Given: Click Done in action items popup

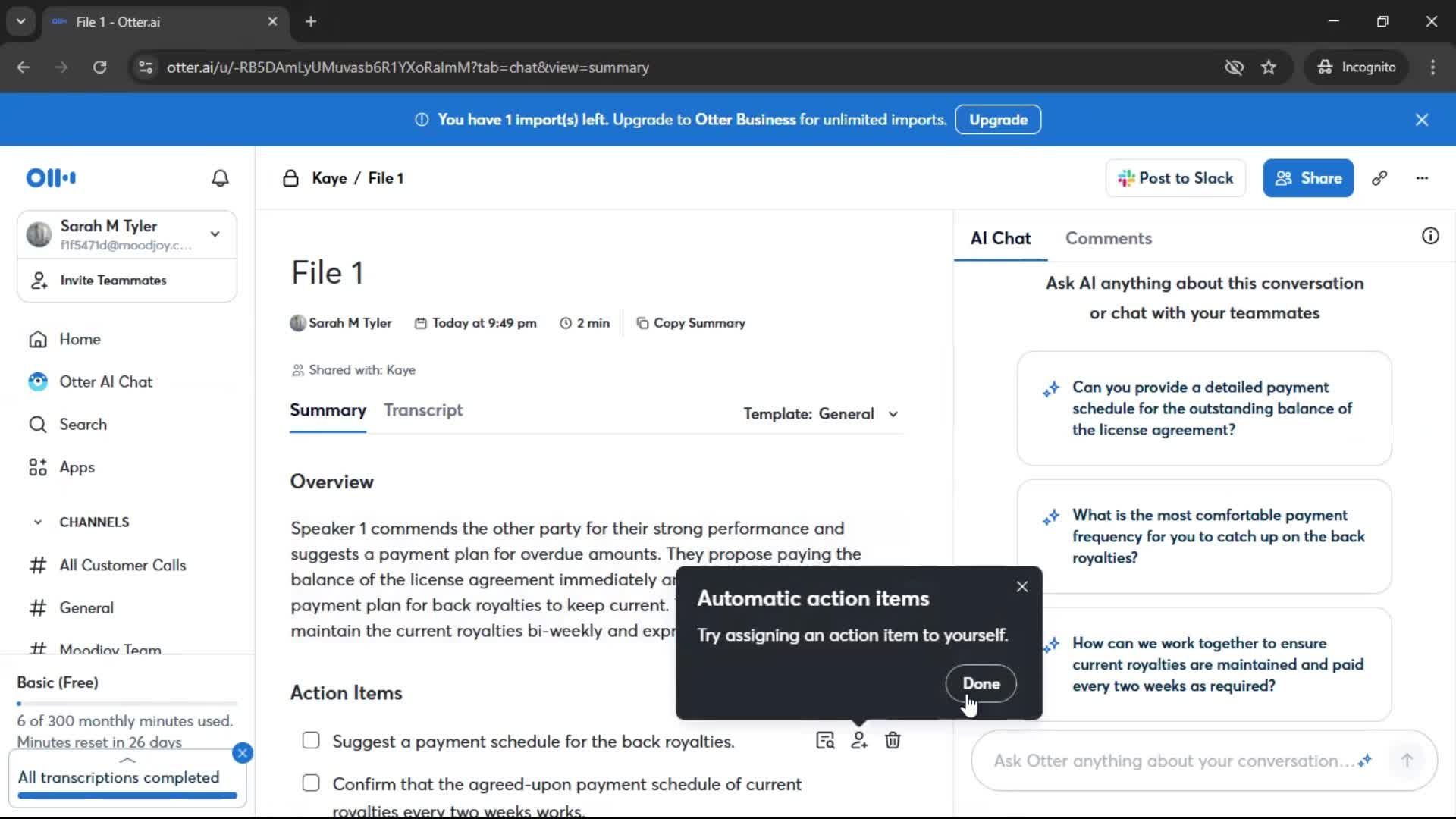Looking at the screenshot, I should pyautogui.click(x=981, y=683).
